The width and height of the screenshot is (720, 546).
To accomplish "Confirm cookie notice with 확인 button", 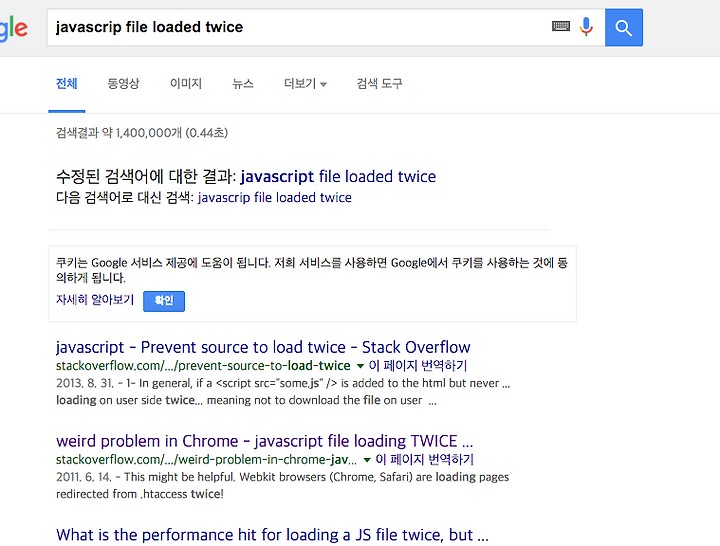I will [x=164, y=301].
